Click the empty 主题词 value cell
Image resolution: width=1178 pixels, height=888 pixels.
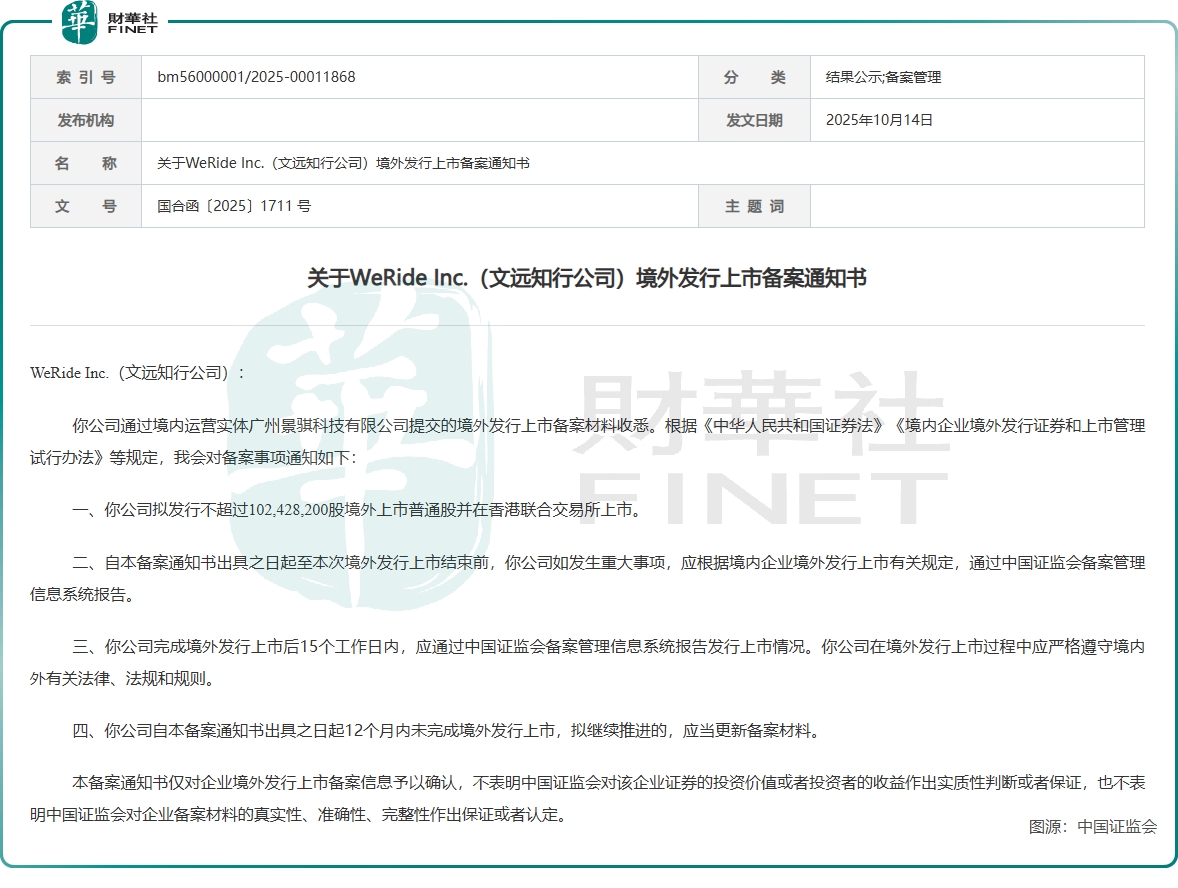976,206
